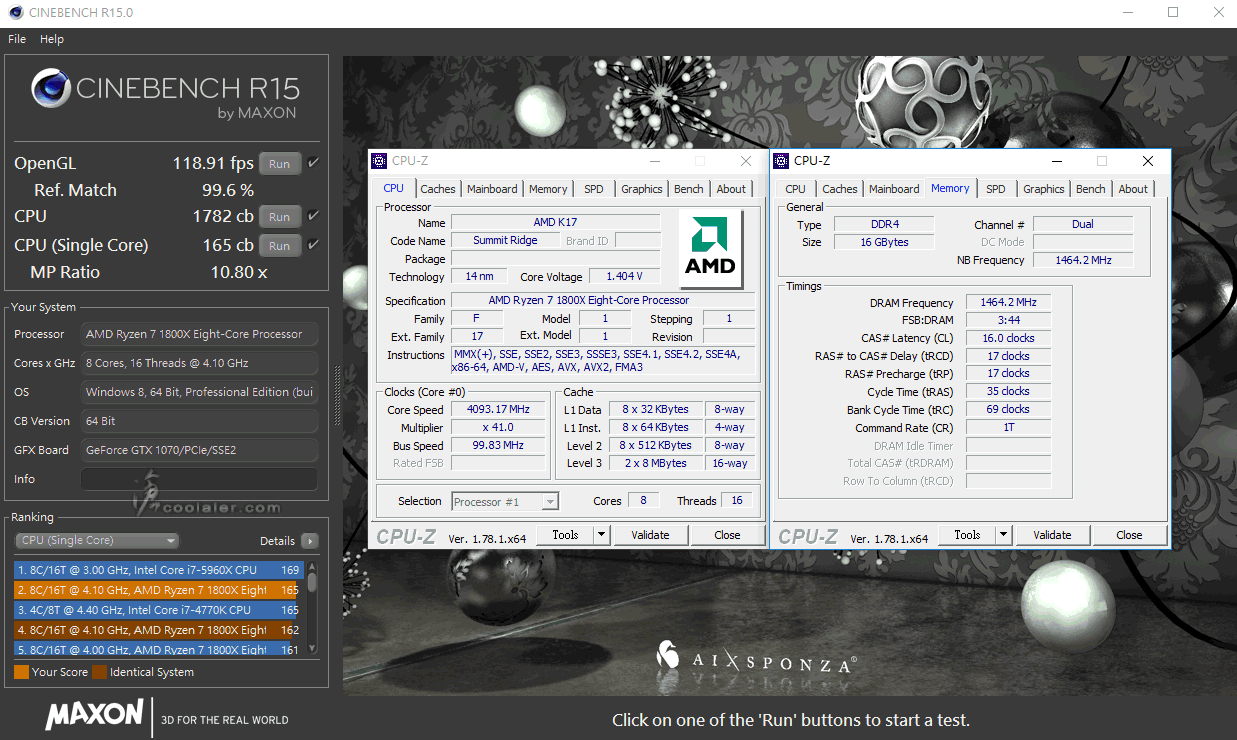1237x740 pixels.
Task: Run the multi-core CPU benchmark
Action: (x=280, y=217)
